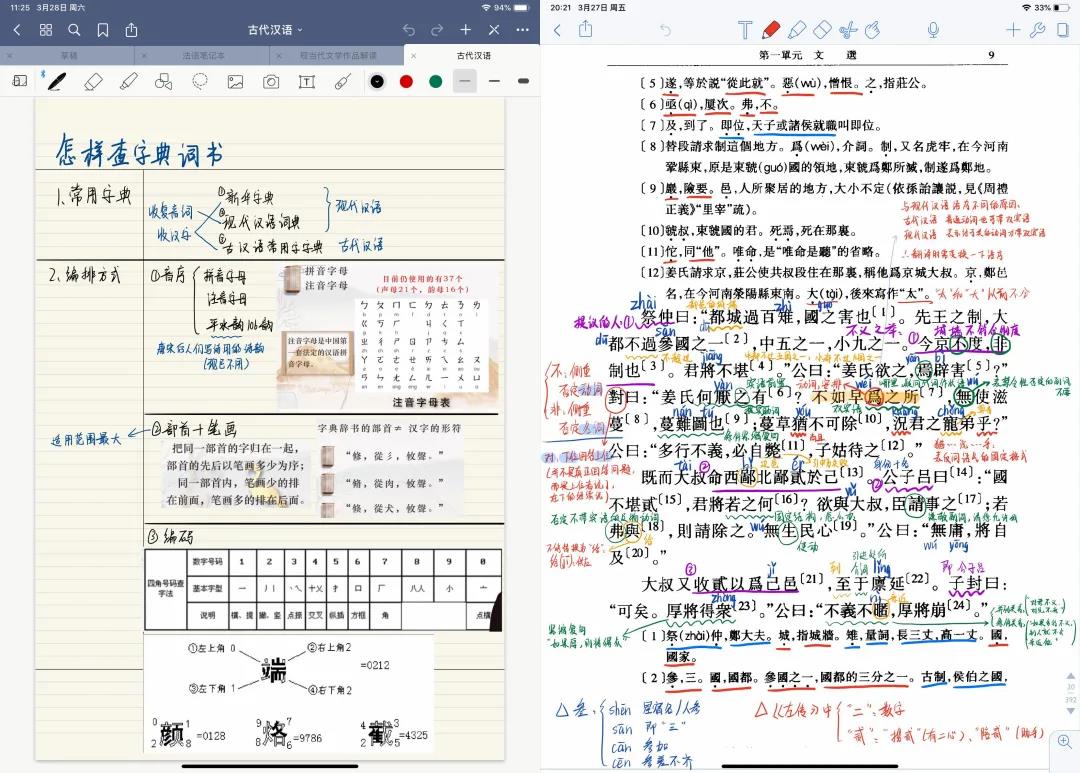Switch to the 现当代文学作品解读 tab
Screen dimensions: 1080x773
click(x=338, y=56)
